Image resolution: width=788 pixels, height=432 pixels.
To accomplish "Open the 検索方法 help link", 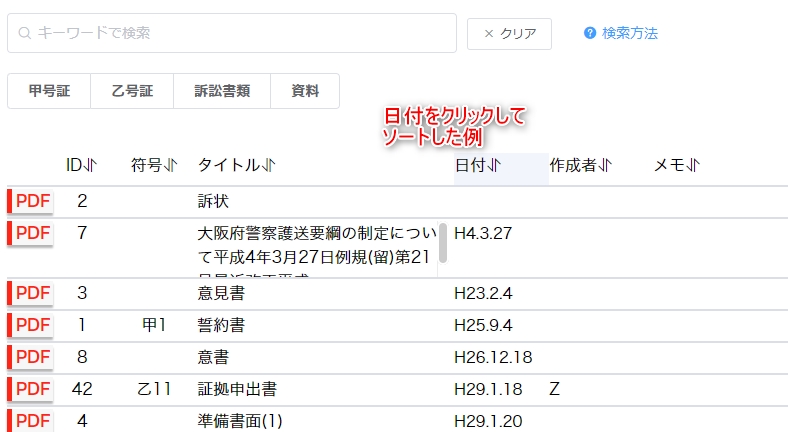I will tap(629, 33).
